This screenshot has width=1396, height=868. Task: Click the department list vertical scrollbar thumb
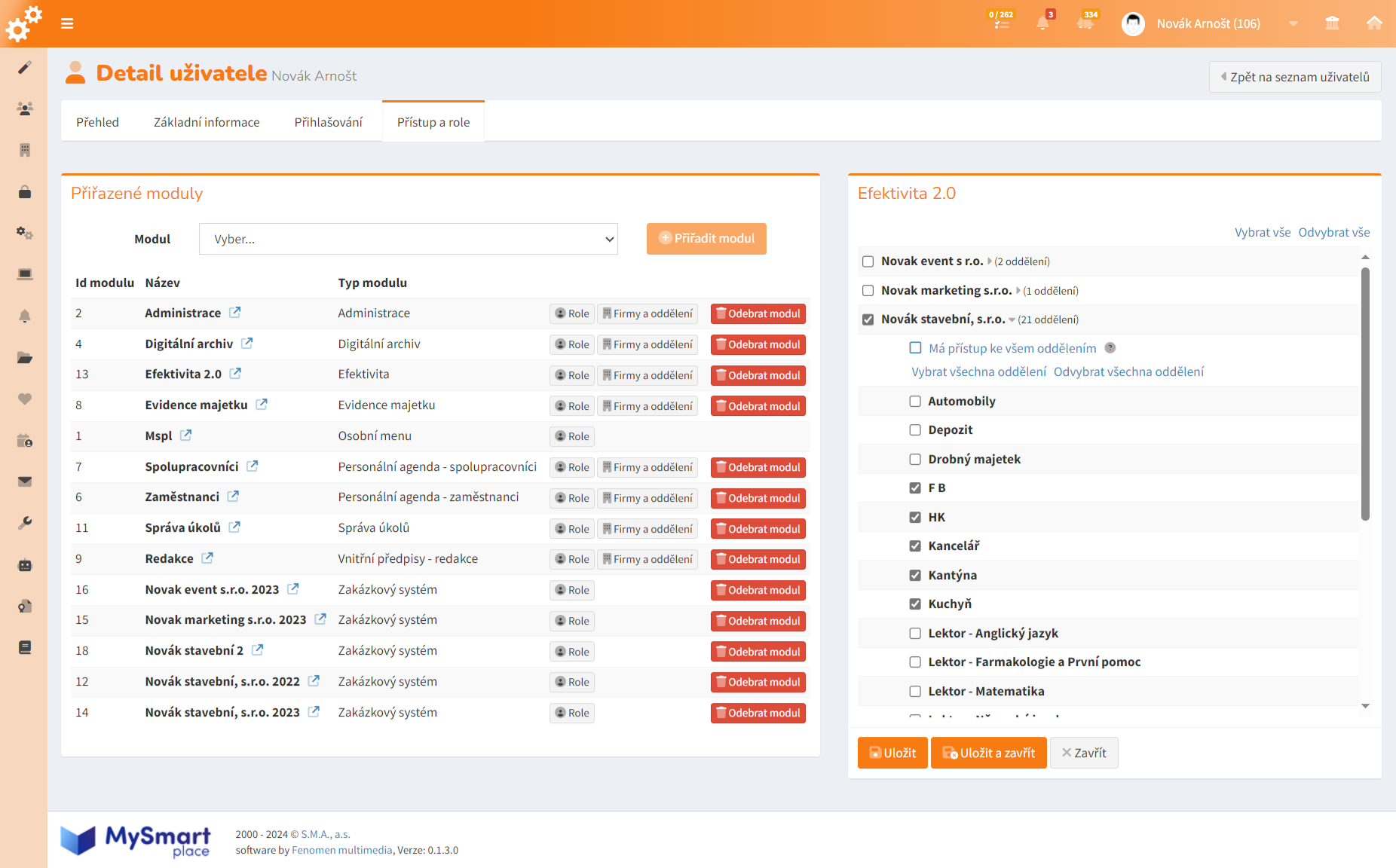[x=1365, y=394]
